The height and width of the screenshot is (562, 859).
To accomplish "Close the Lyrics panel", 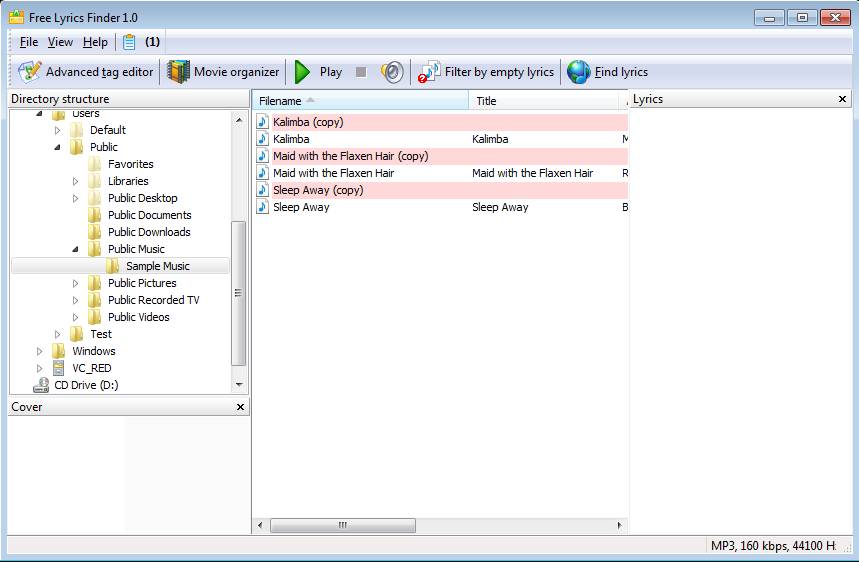I will (x=842, y=99).
